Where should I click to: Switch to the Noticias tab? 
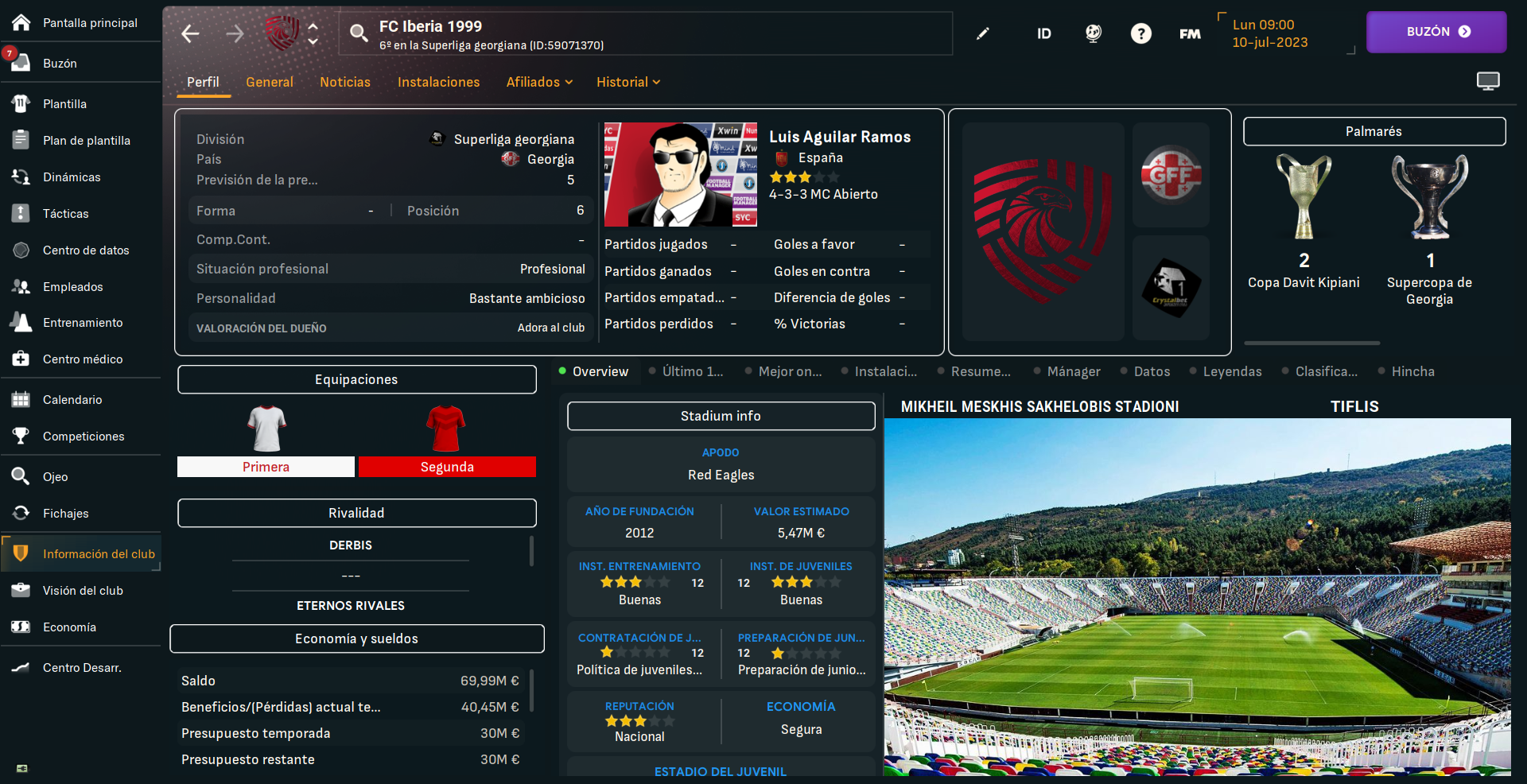pyautogui.click(x=345, y=82)
